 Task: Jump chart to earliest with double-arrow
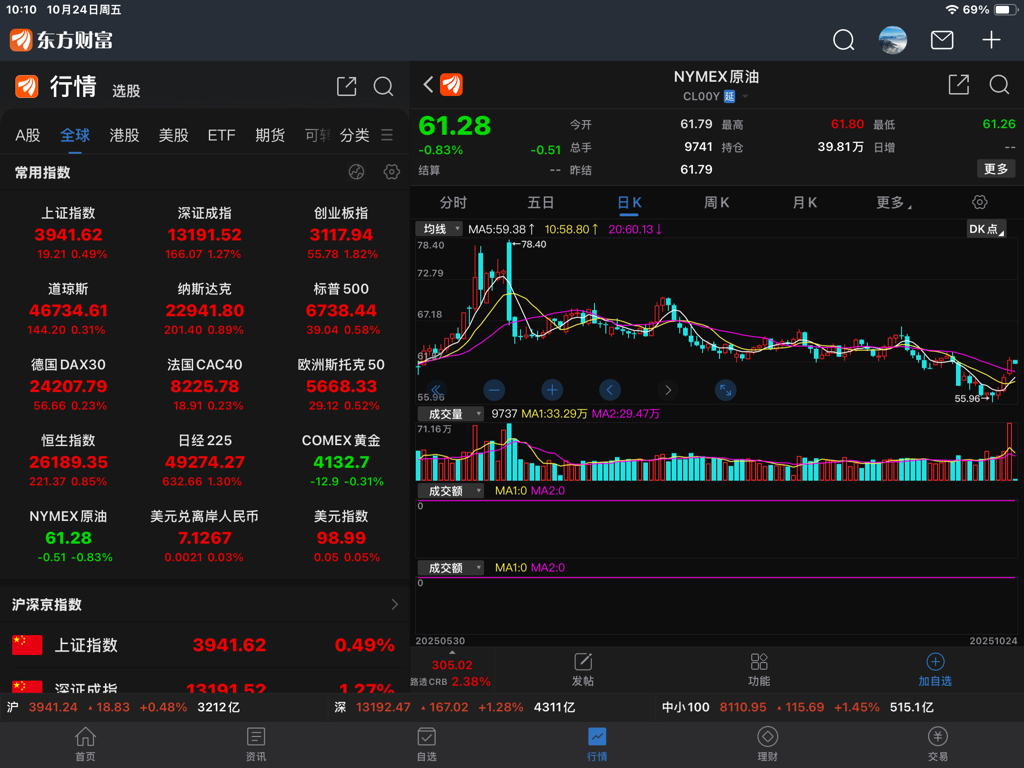tap(436, 390)
